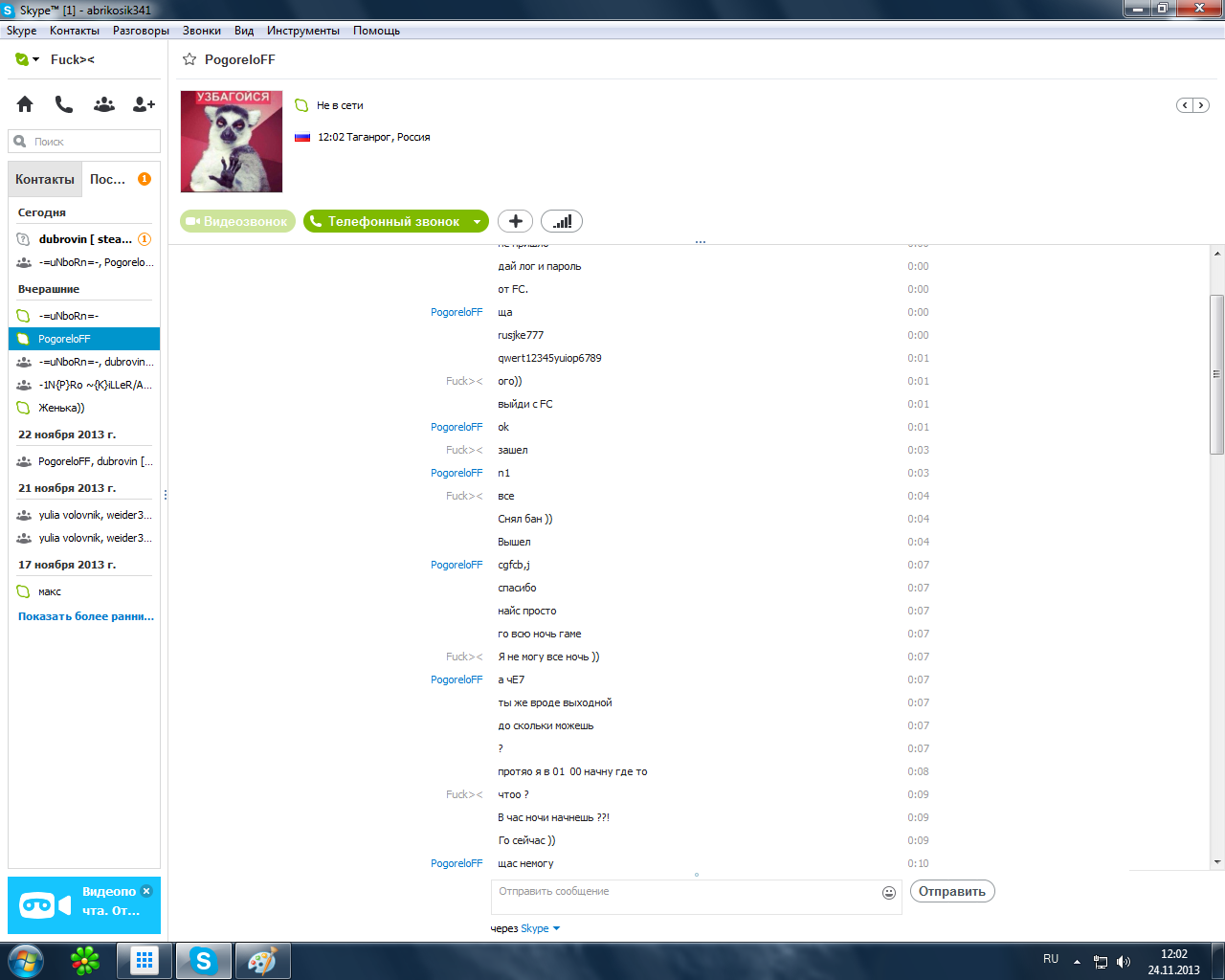Open the Контакты menu
The height and width of the screenshot is (980, 1225).
(x=75, y=31)
